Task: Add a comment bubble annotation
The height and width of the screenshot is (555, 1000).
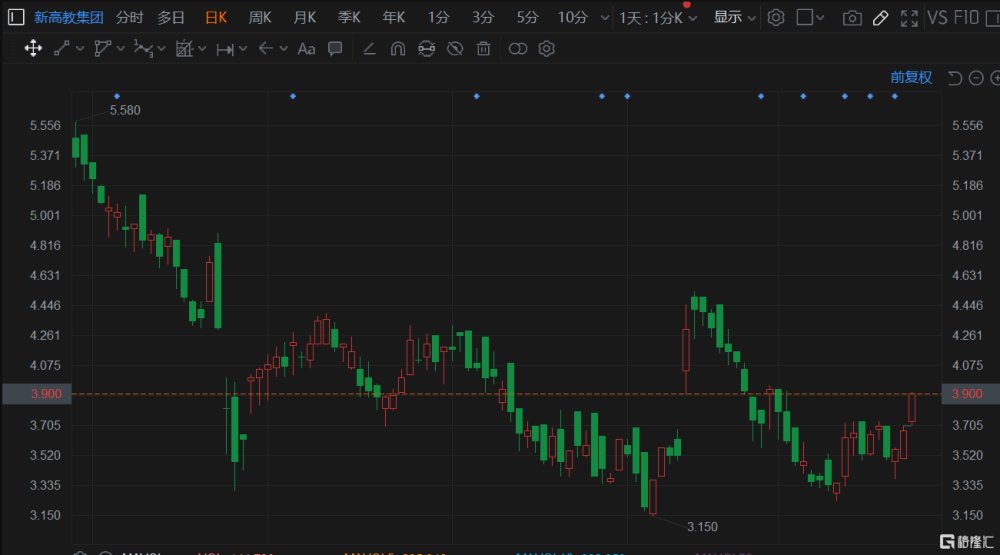Action: [x=336, y=48]
